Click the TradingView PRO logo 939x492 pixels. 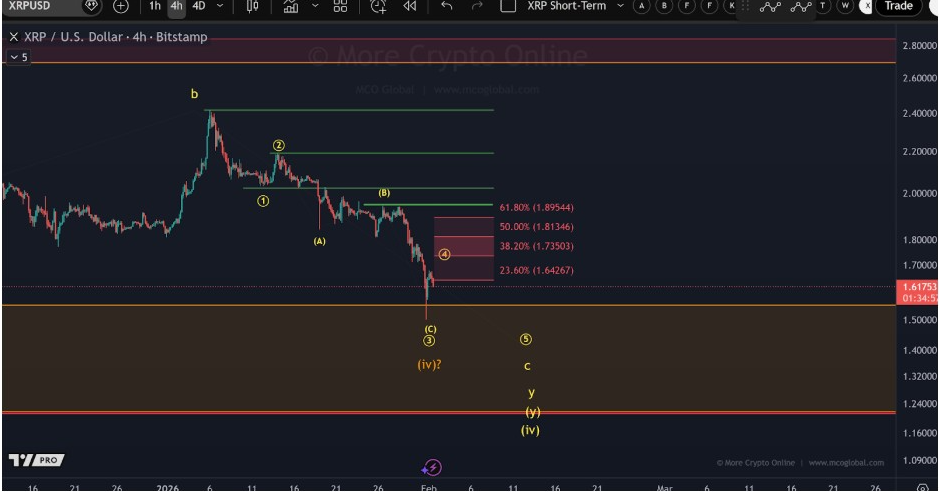(x=37, y=460)
